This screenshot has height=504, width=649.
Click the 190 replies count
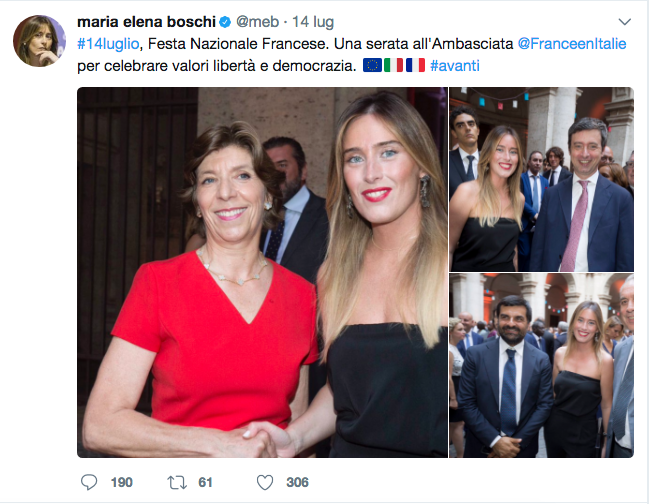121,482
